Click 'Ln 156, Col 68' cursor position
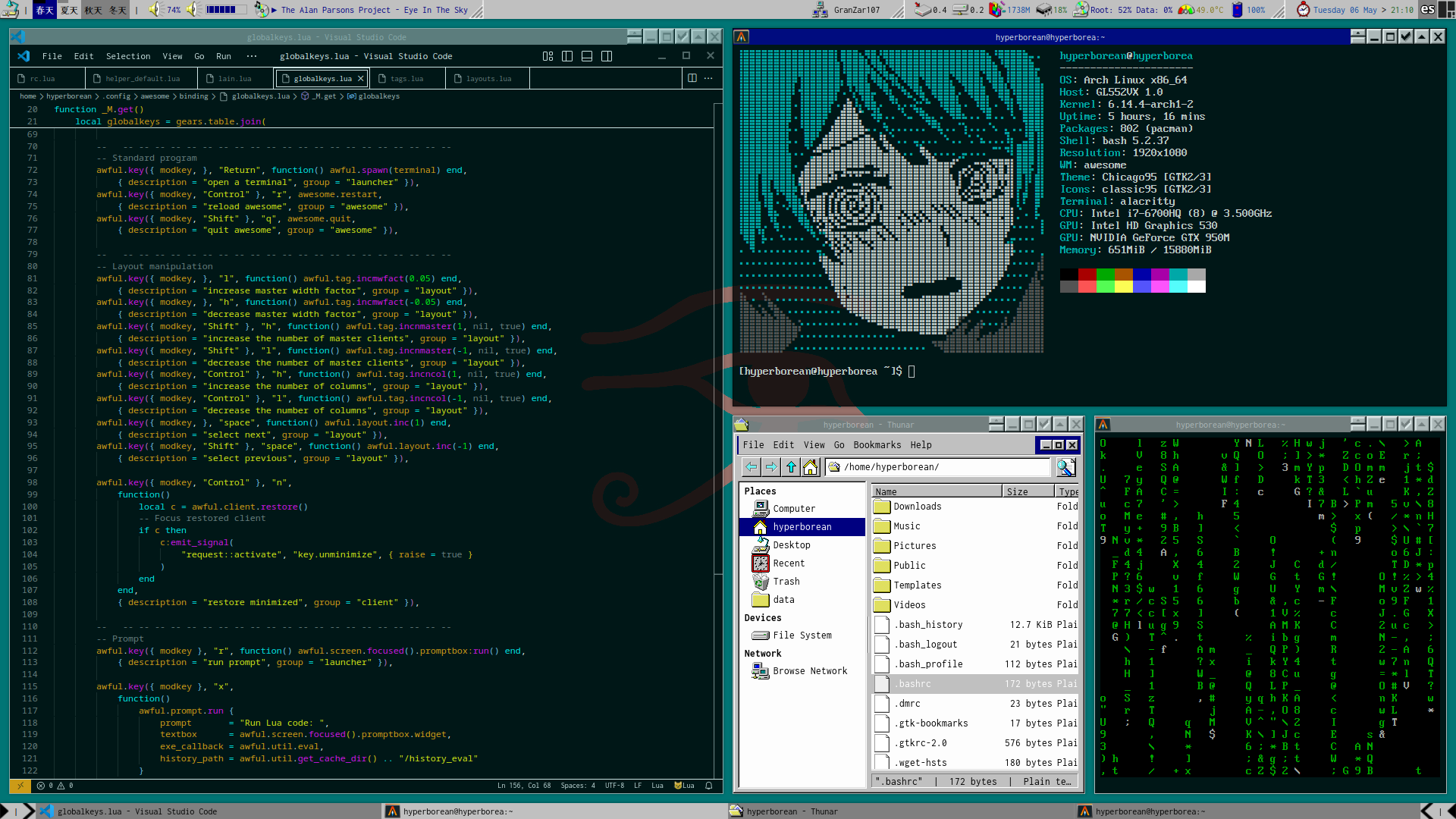Viewport: 1456px width, 819px height. 524,786
